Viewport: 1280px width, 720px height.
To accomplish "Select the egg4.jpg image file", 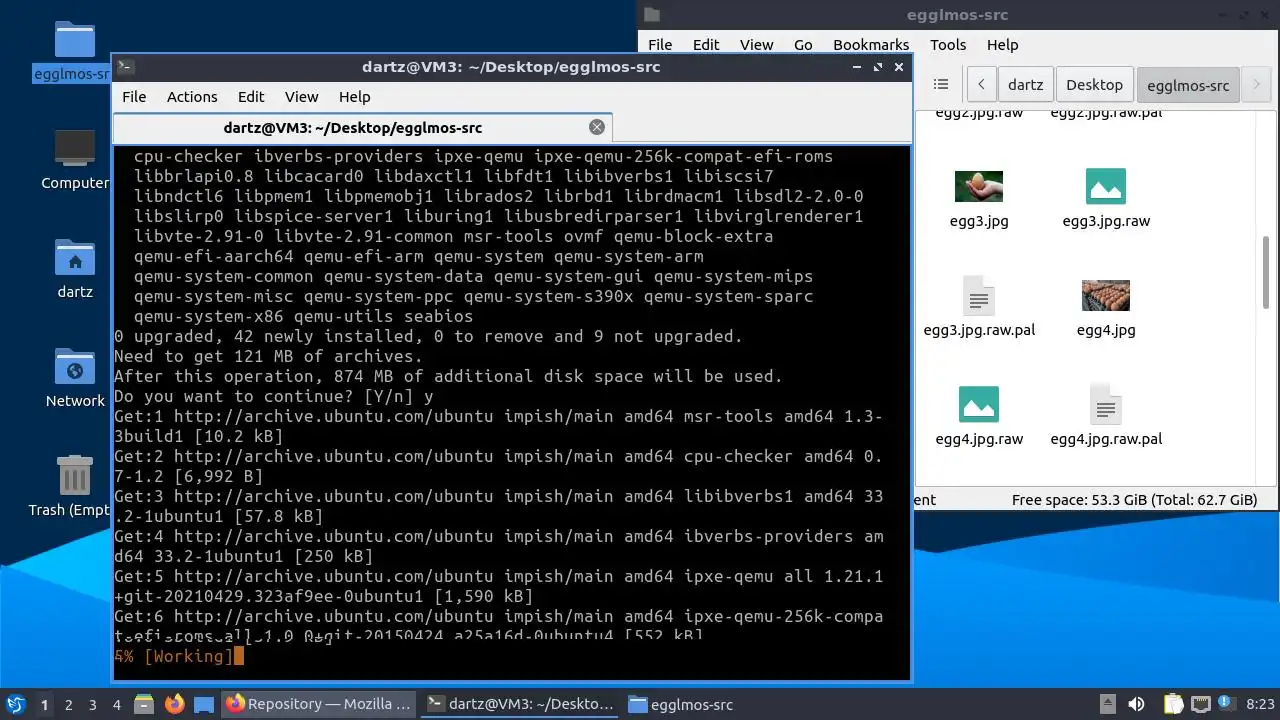I will pos(1106,308).
